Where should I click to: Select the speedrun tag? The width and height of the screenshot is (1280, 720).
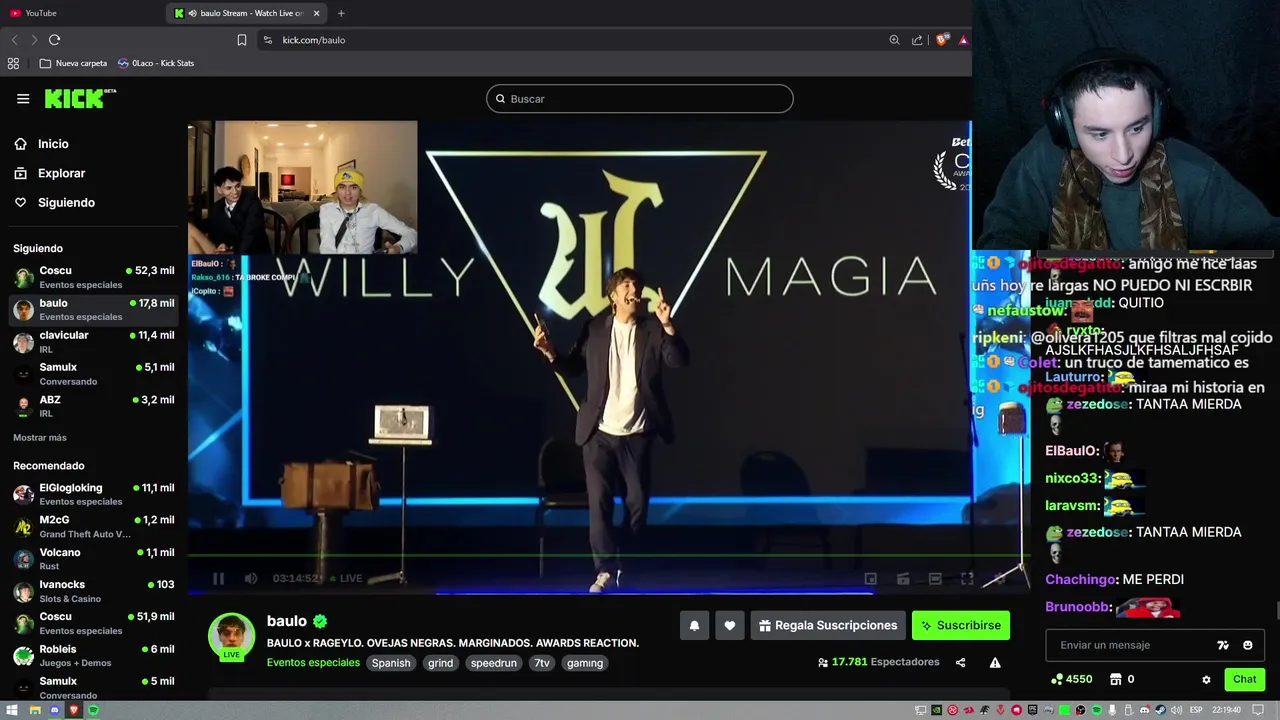pyautogui.click(x=494, y=663)
